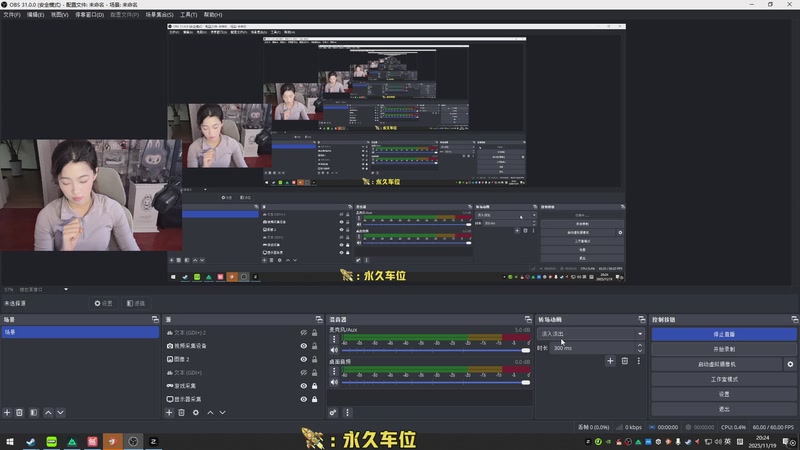The width and height of the screenshot is (800, 450).
Task: Open scene filters icon in Scenes panel
Action: point(34,412)
